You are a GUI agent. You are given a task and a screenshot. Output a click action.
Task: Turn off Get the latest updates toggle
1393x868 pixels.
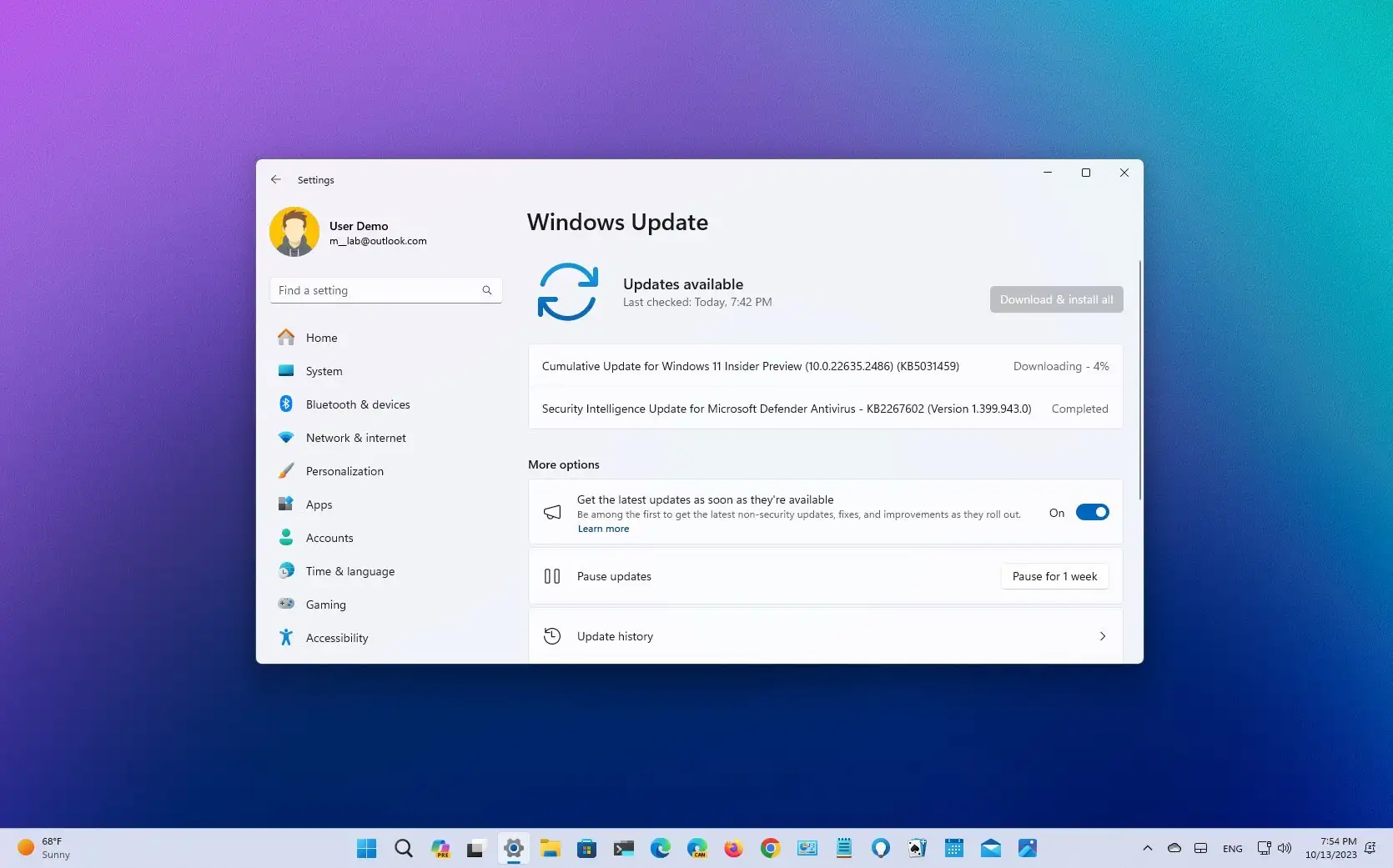pyautogui.click(x=1092, y=512)
